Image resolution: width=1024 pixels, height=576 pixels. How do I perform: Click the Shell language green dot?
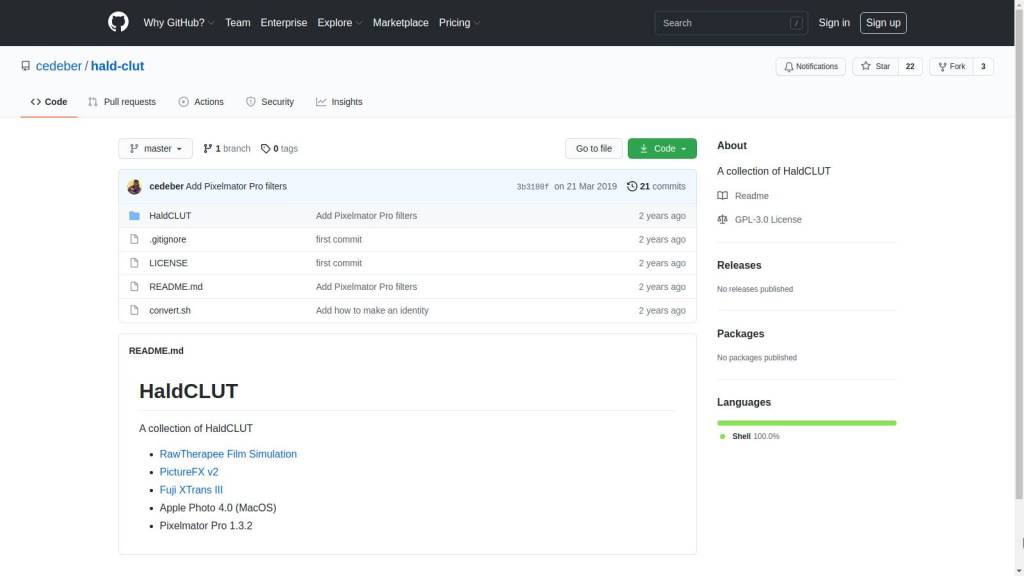722,436
